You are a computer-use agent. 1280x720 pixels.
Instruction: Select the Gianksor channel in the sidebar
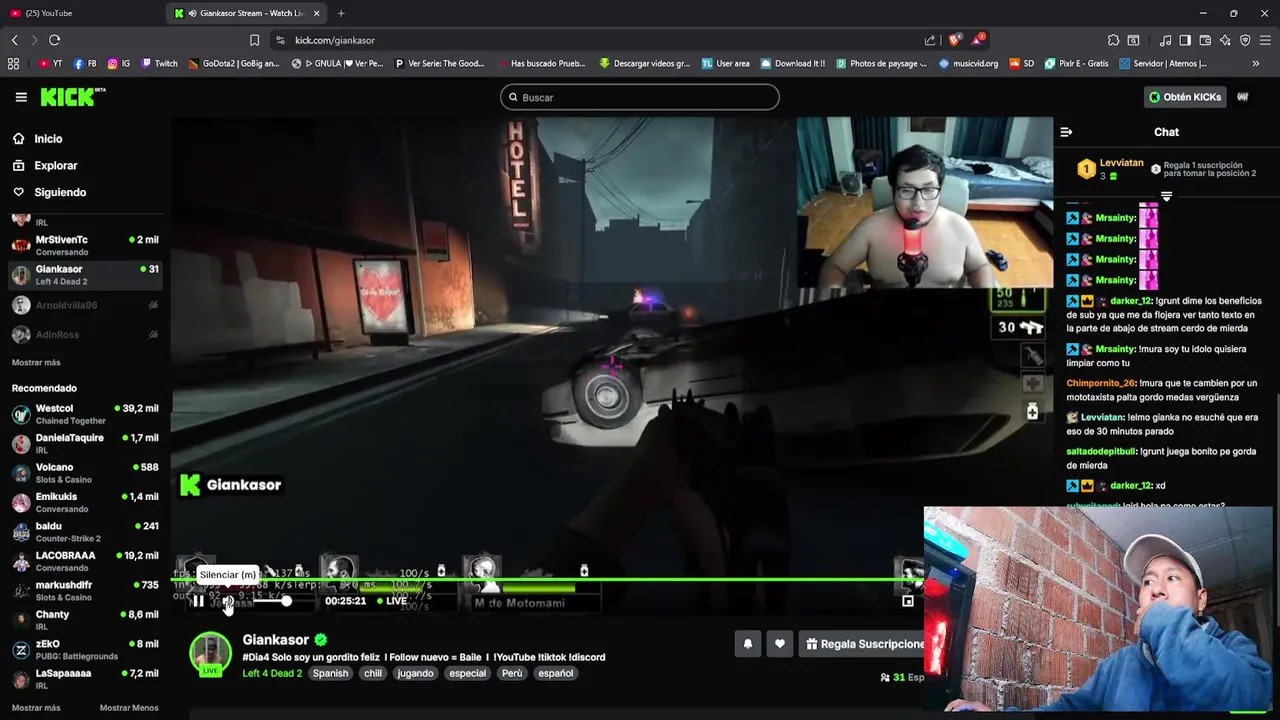click(x=85, y=275)
